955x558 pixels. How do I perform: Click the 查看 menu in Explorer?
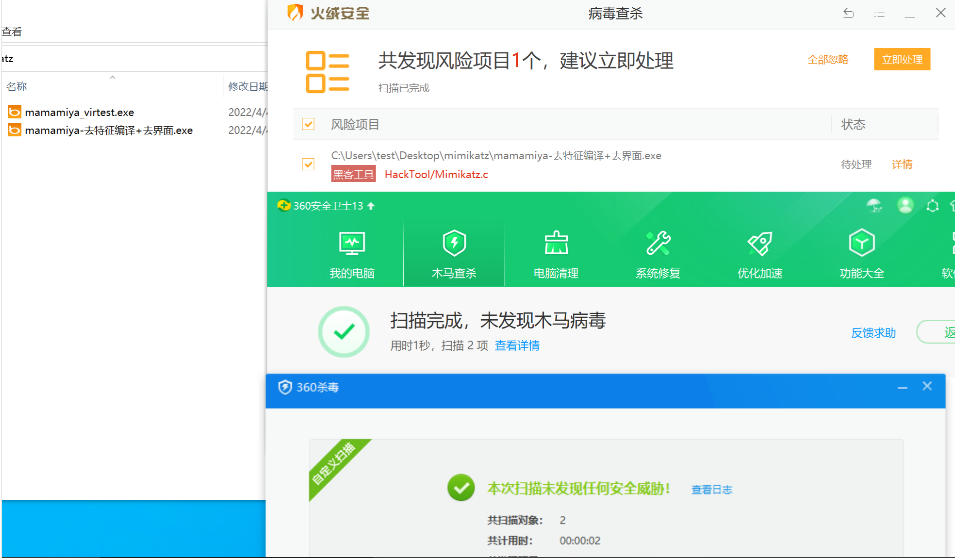click(x=11, y=32)
